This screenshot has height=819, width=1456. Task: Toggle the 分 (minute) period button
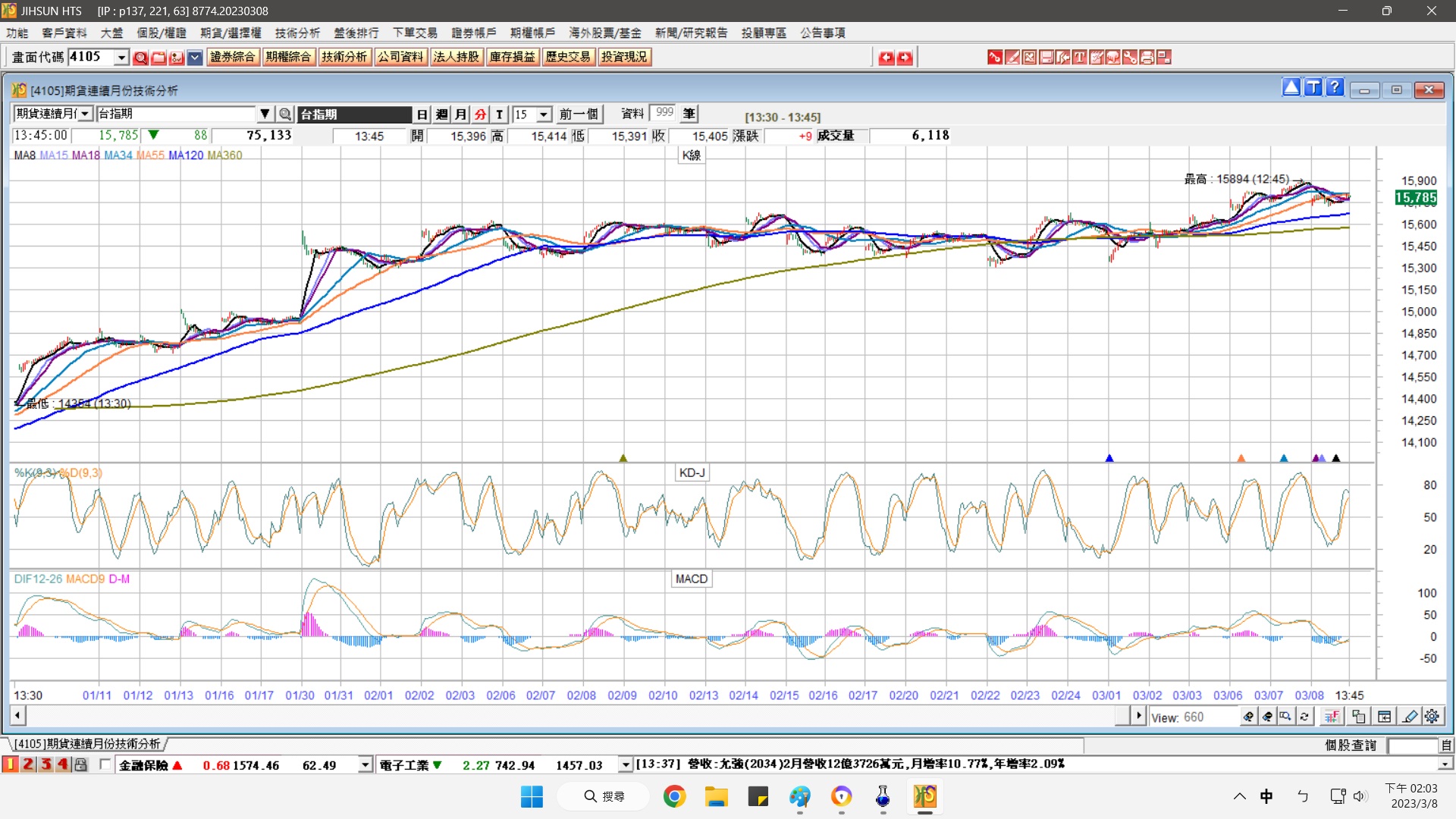click(480, 115)
